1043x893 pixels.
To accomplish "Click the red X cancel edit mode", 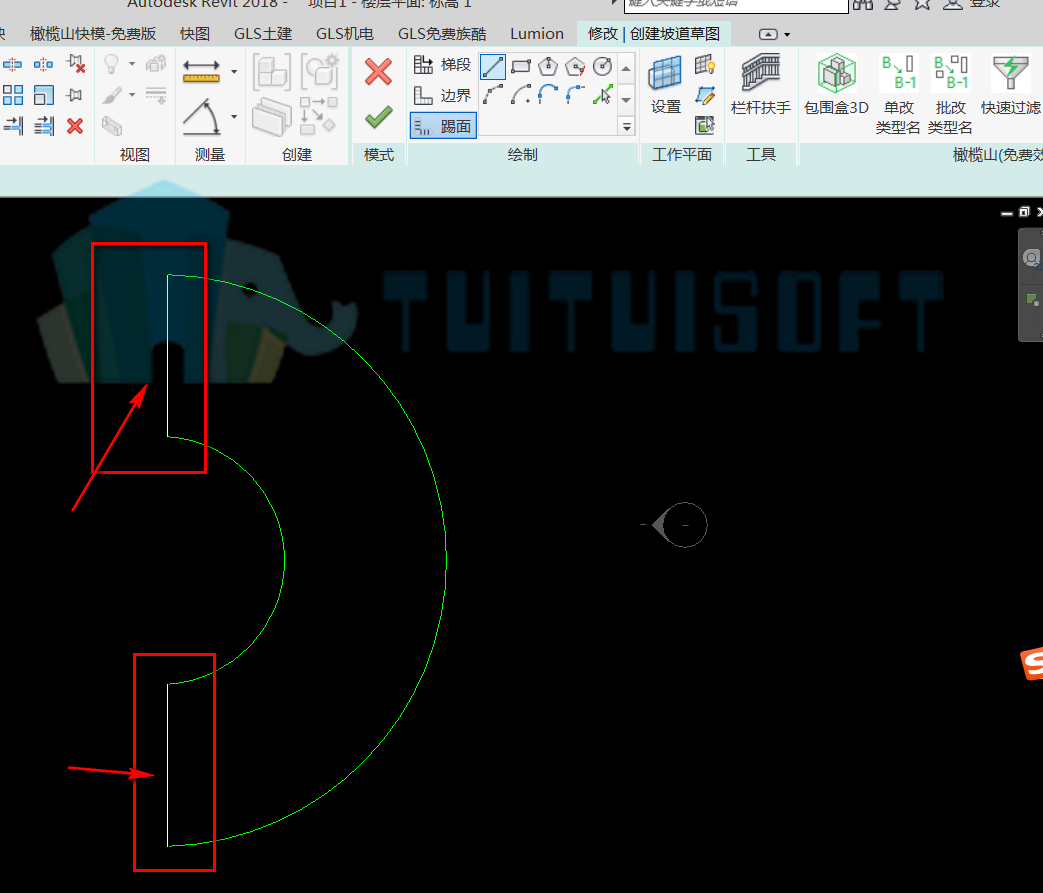I will 378,71.
